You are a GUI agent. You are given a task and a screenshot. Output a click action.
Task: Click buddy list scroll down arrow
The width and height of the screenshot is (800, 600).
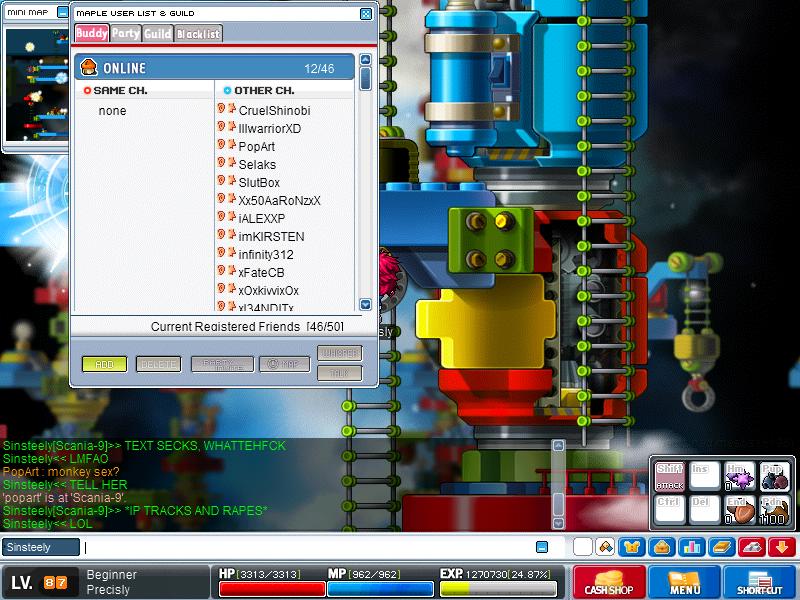365,305
